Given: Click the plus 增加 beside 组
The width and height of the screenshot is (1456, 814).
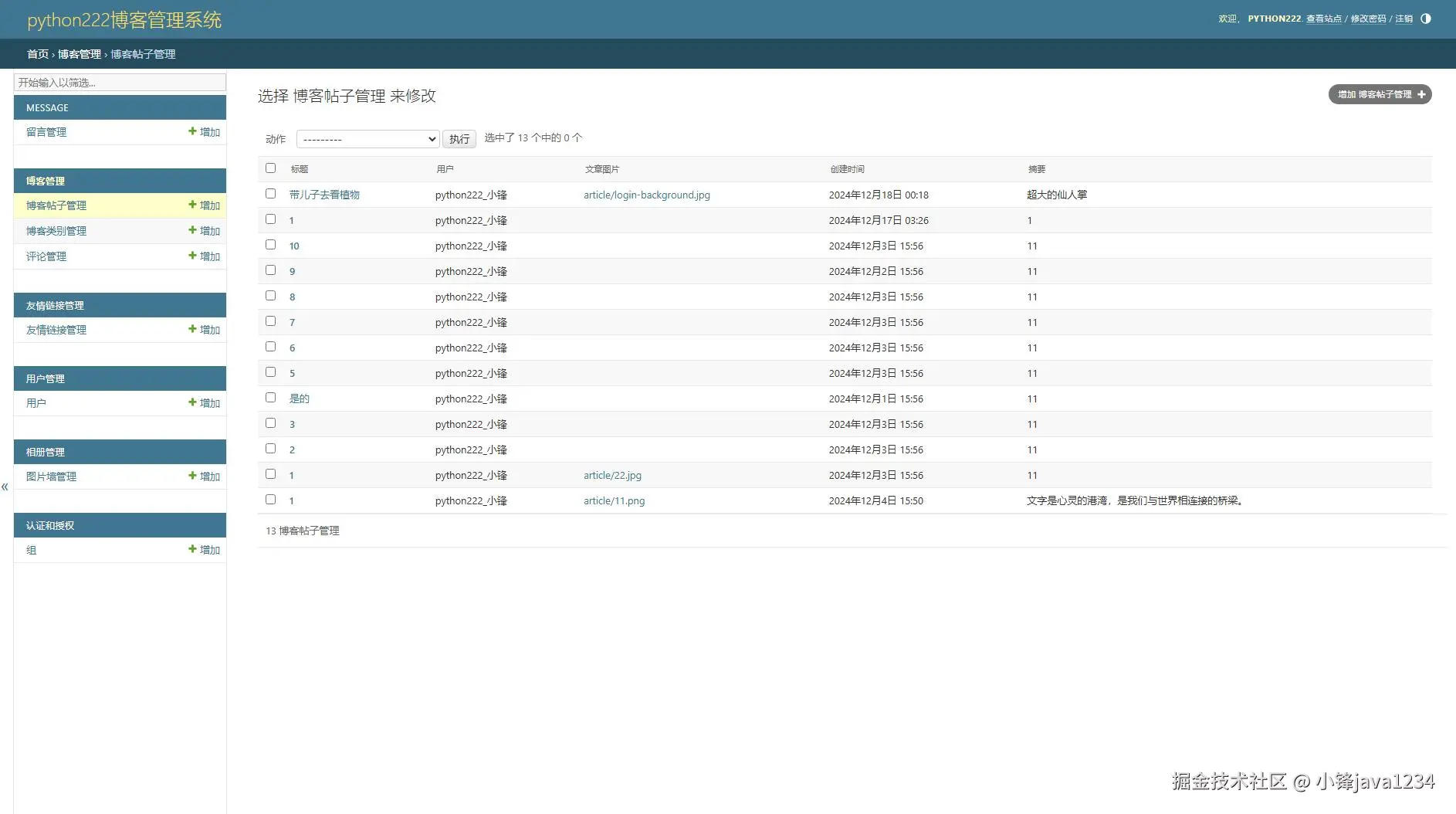Looking at the screenshot, I should coord(204,550).
